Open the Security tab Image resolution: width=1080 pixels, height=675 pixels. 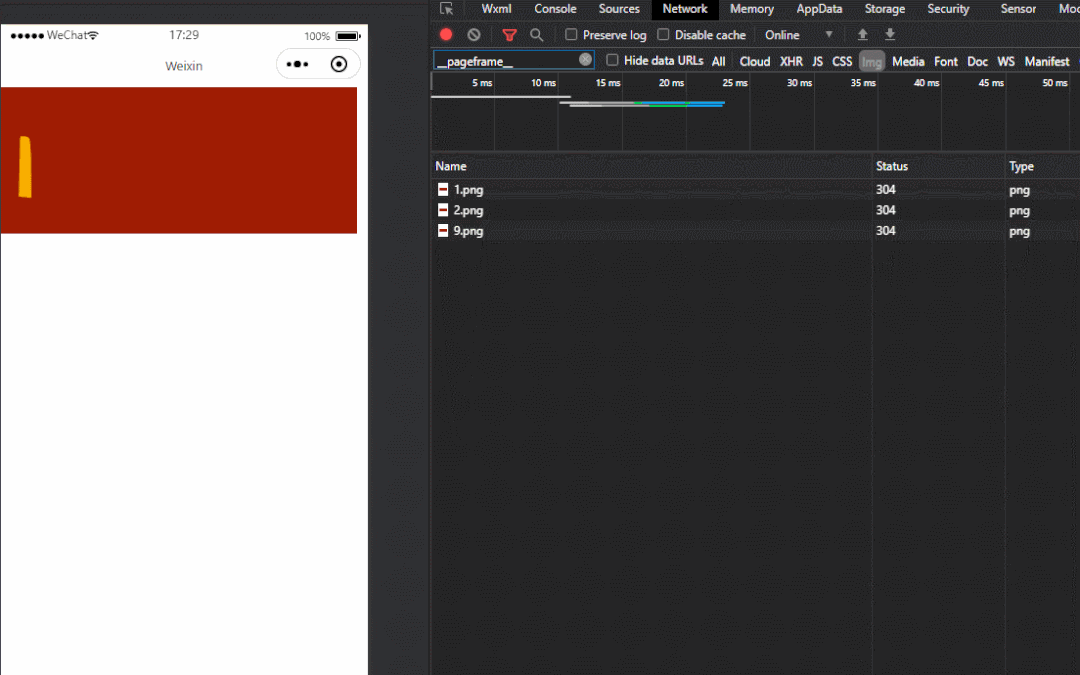(x=948, y=9)
